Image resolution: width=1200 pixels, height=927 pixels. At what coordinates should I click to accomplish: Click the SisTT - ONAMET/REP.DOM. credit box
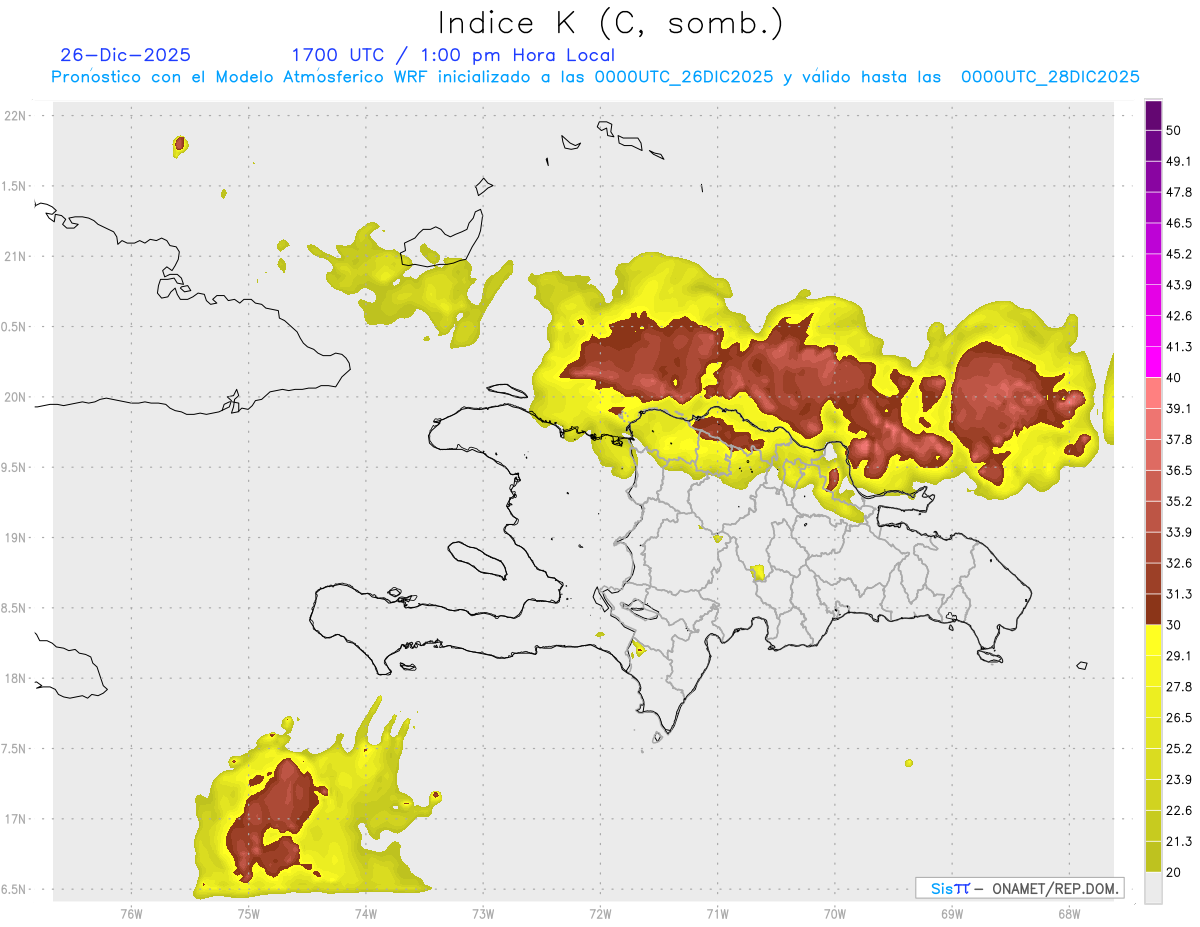(x=1019, y=888)
